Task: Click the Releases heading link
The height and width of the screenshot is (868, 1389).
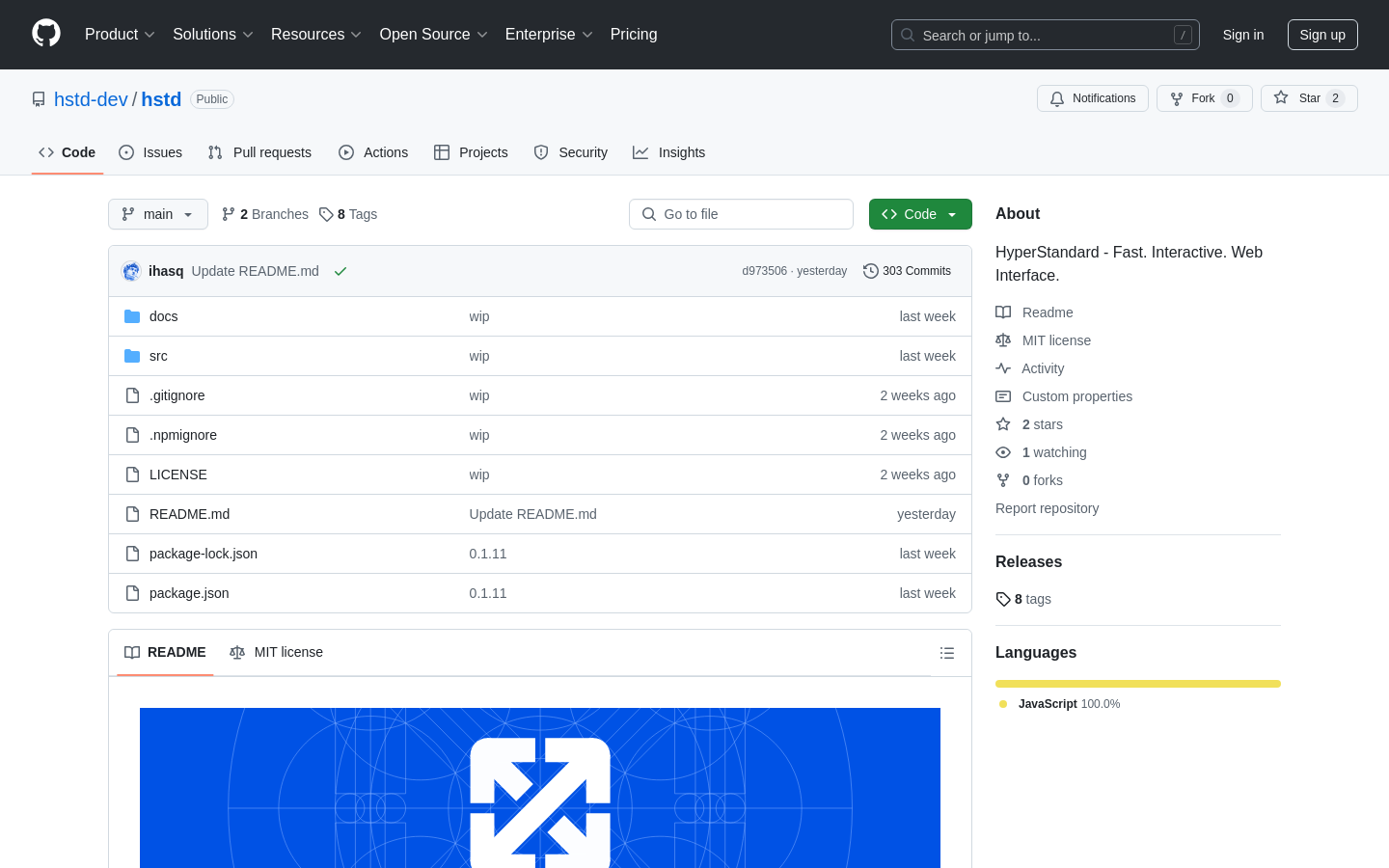Action: [1028, 562]
